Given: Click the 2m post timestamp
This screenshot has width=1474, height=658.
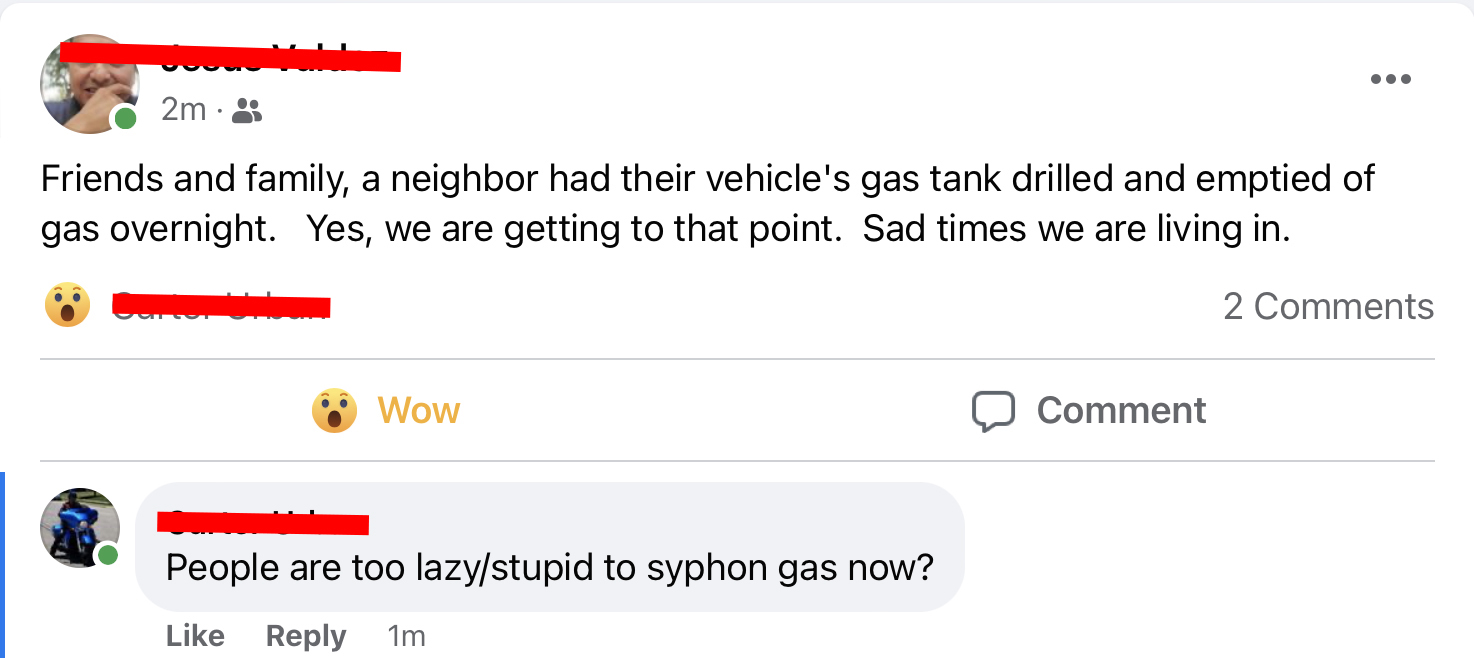Looking at the screenshot, I should click(x=183, y=110).
